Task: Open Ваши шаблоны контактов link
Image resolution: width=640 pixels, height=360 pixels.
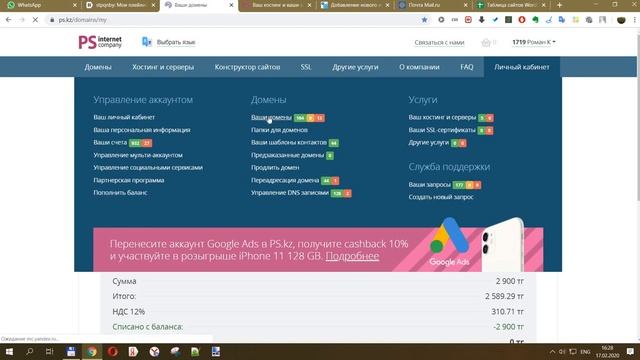Action: coord(289,142)
